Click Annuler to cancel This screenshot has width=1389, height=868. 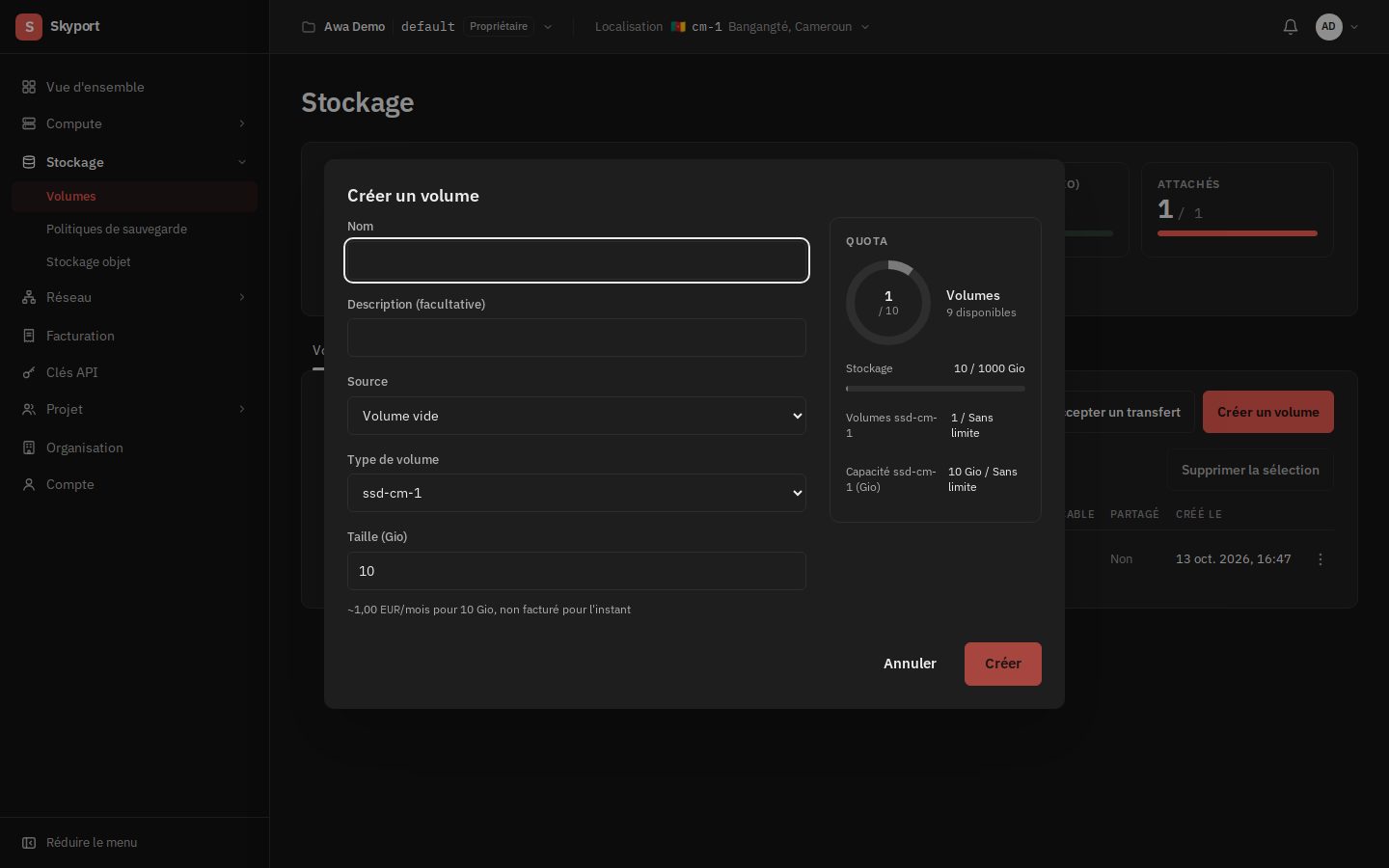click(x=910, y=664)
